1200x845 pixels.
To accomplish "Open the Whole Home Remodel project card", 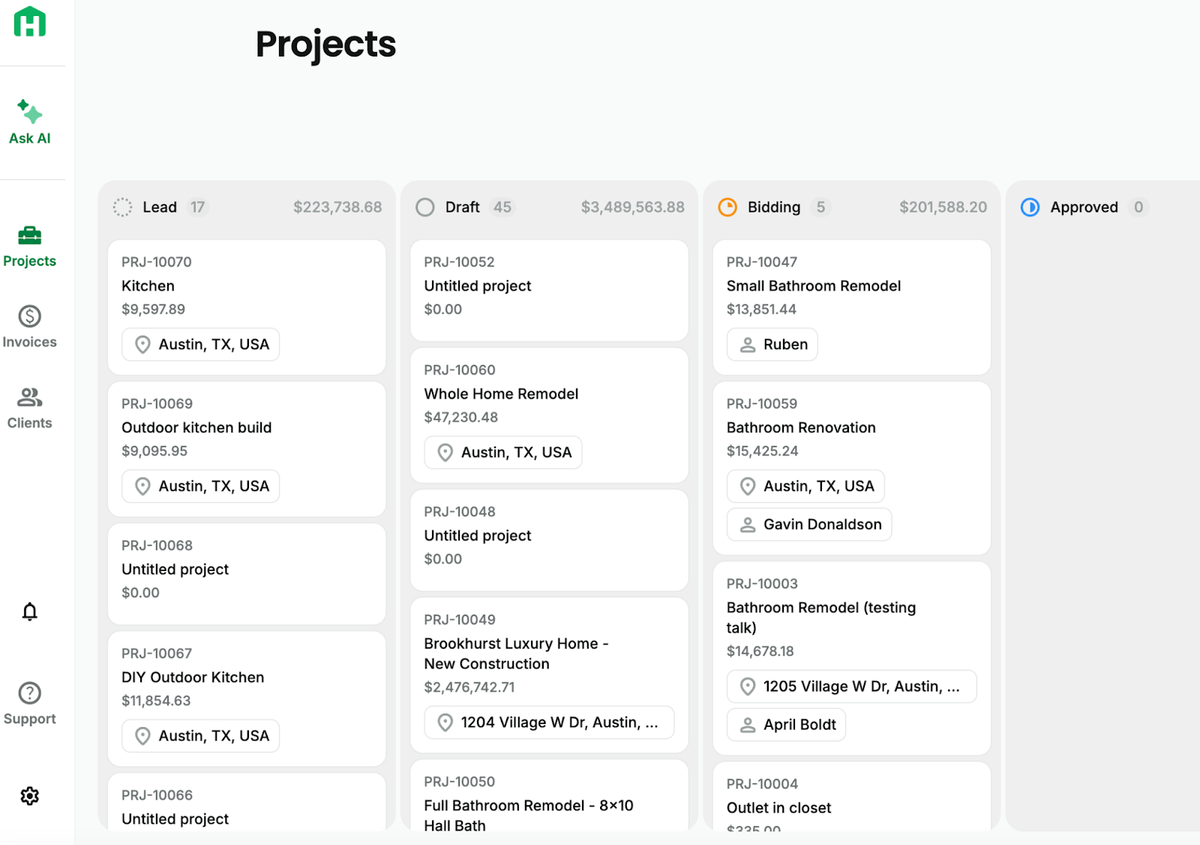I will 549,415.
